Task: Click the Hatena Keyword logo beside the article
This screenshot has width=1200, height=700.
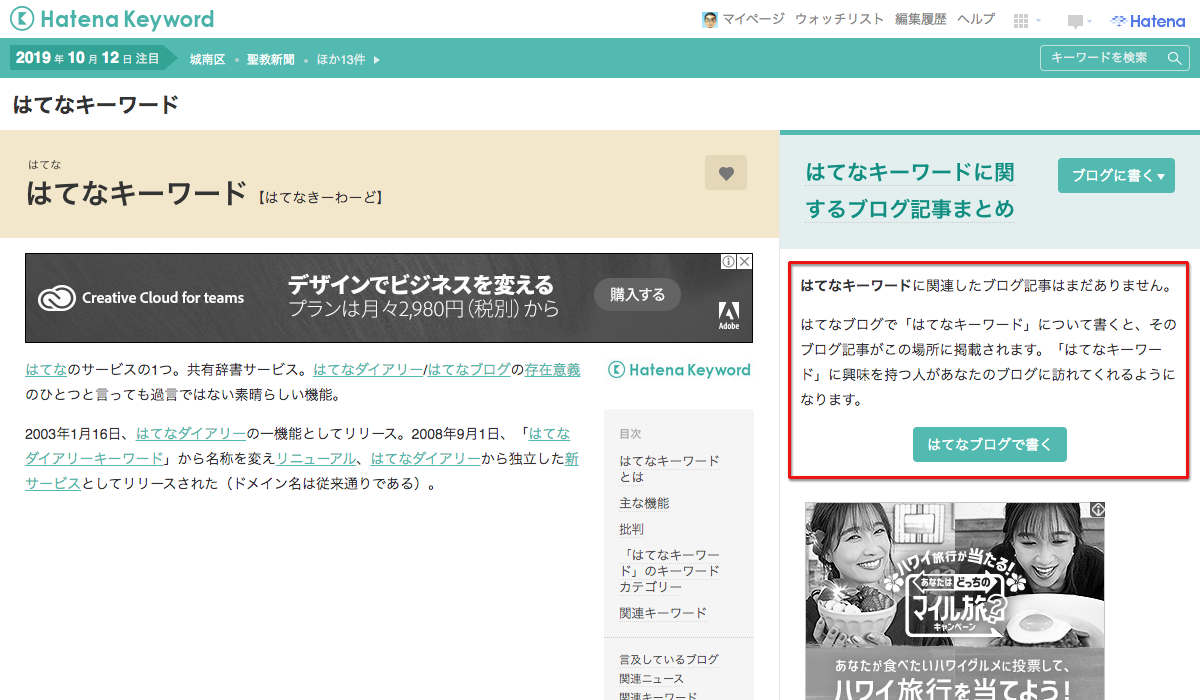Action: pyautogui.click(x=679, y=370)
